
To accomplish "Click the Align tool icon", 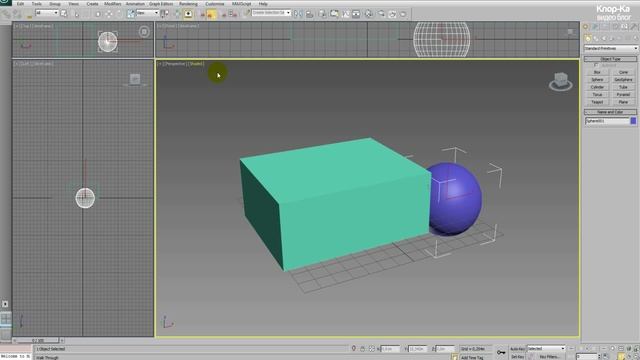I will coord(309,14).
